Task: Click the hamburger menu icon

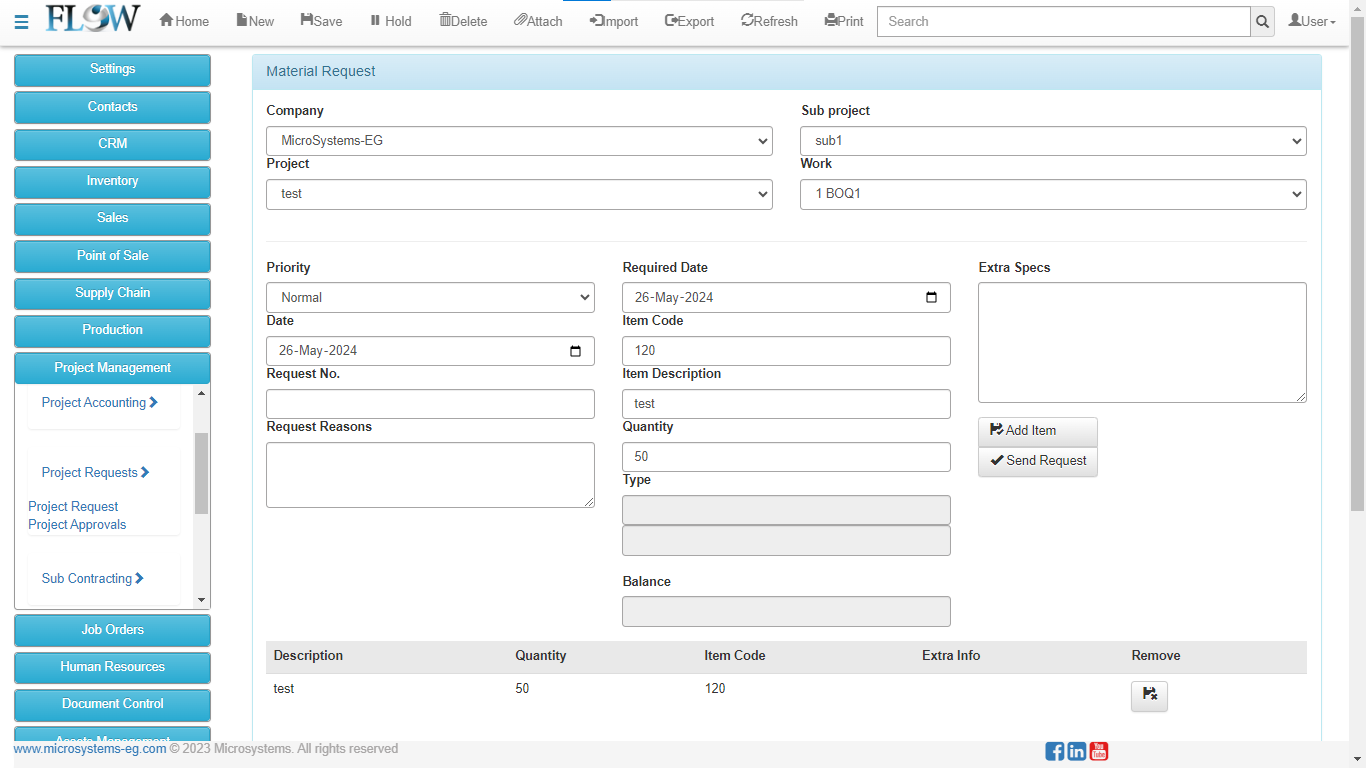Action: click(21, 22)
